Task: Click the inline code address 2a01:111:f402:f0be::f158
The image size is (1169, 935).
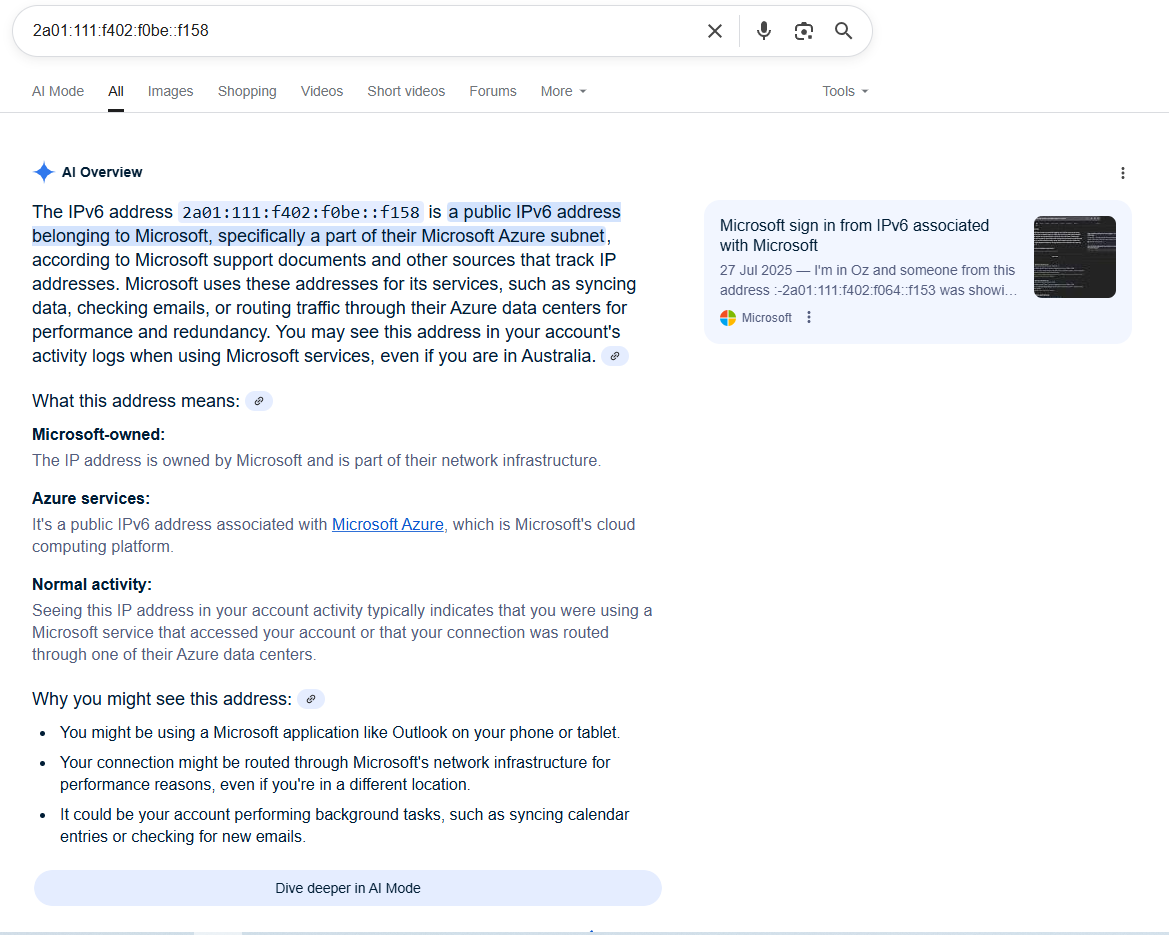Action: point(301,212)
